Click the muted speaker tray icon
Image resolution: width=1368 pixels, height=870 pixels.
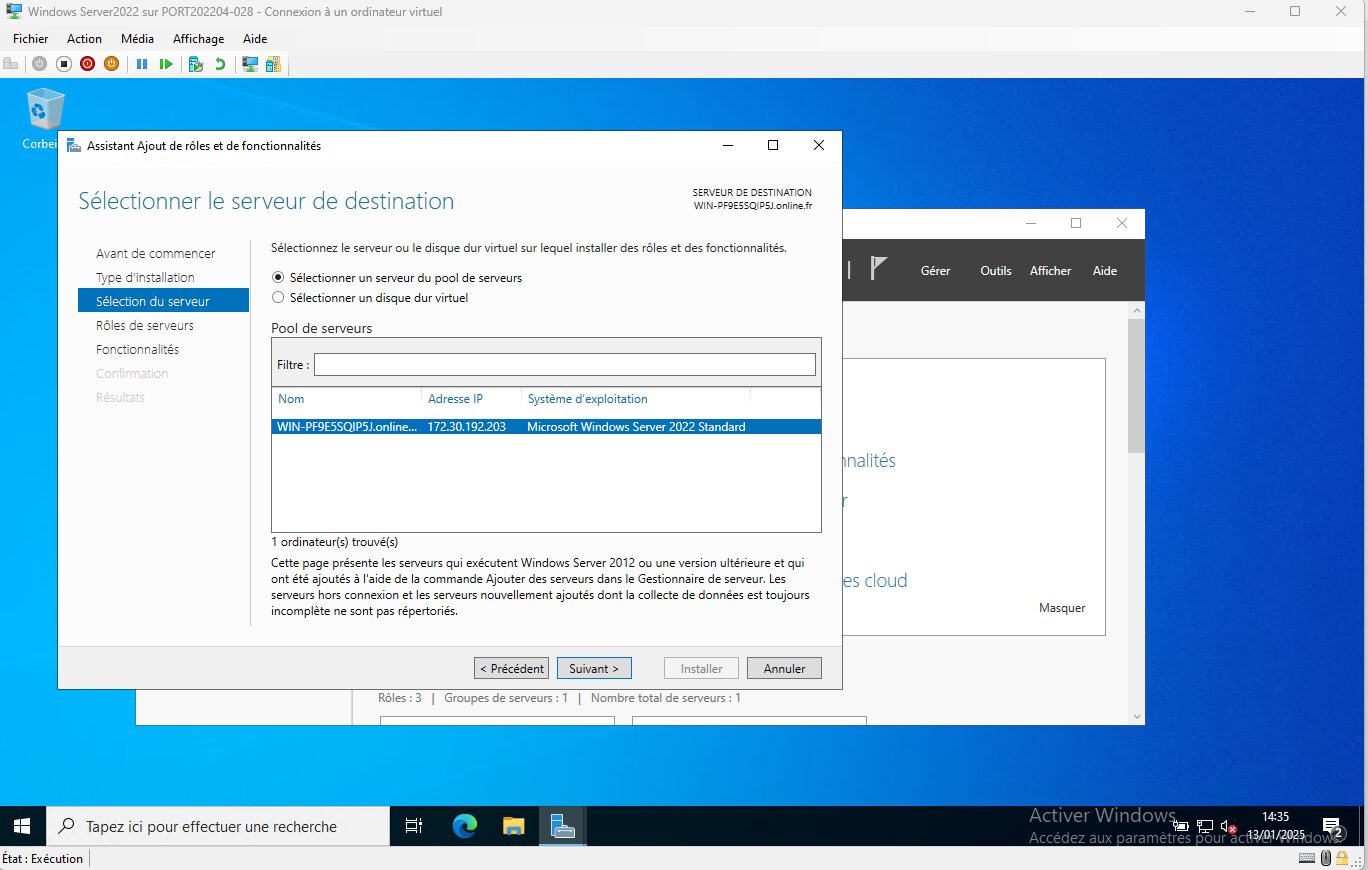pos(1229,827)
